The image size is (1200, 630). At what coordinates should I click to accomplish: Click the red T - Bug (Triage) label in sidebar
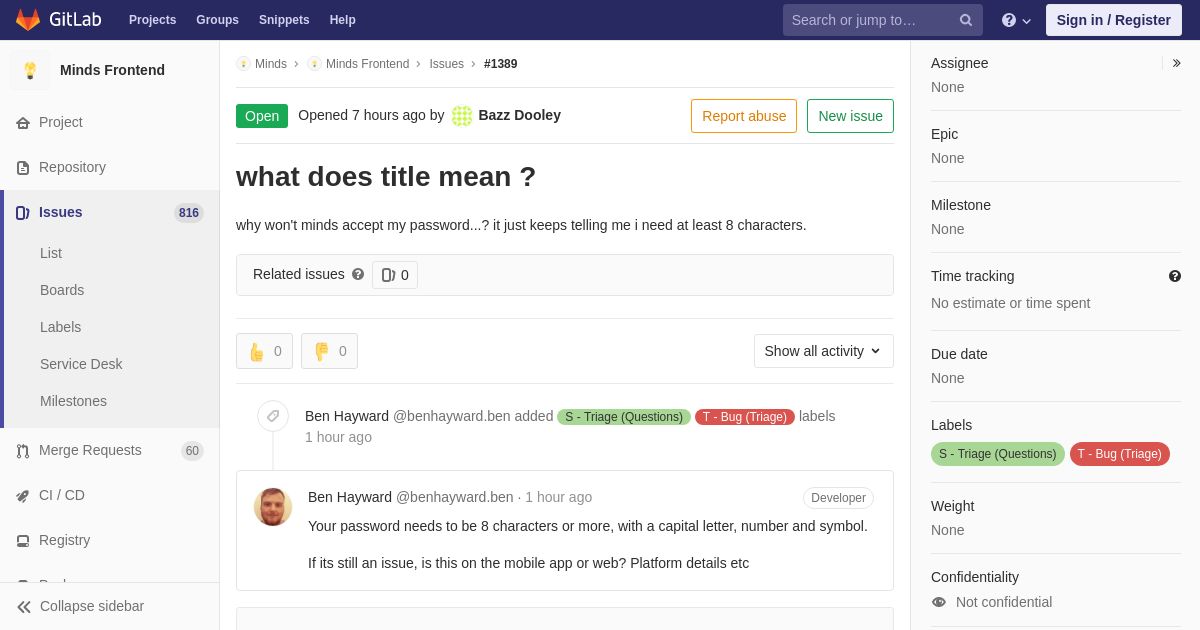point(1120,454)
